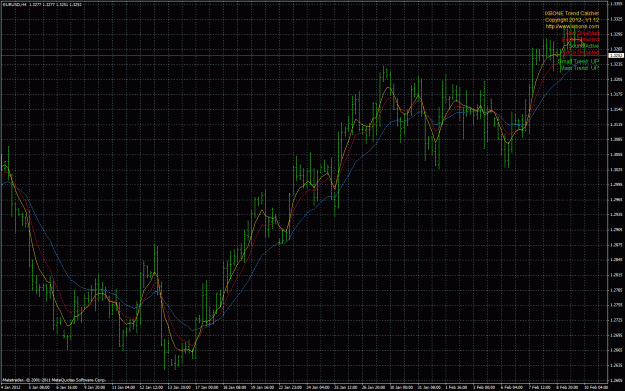Click the '22 Jan 23:00' time axis label
The width and height of the screenshot is (625, 391).
[x=290, y=387]
